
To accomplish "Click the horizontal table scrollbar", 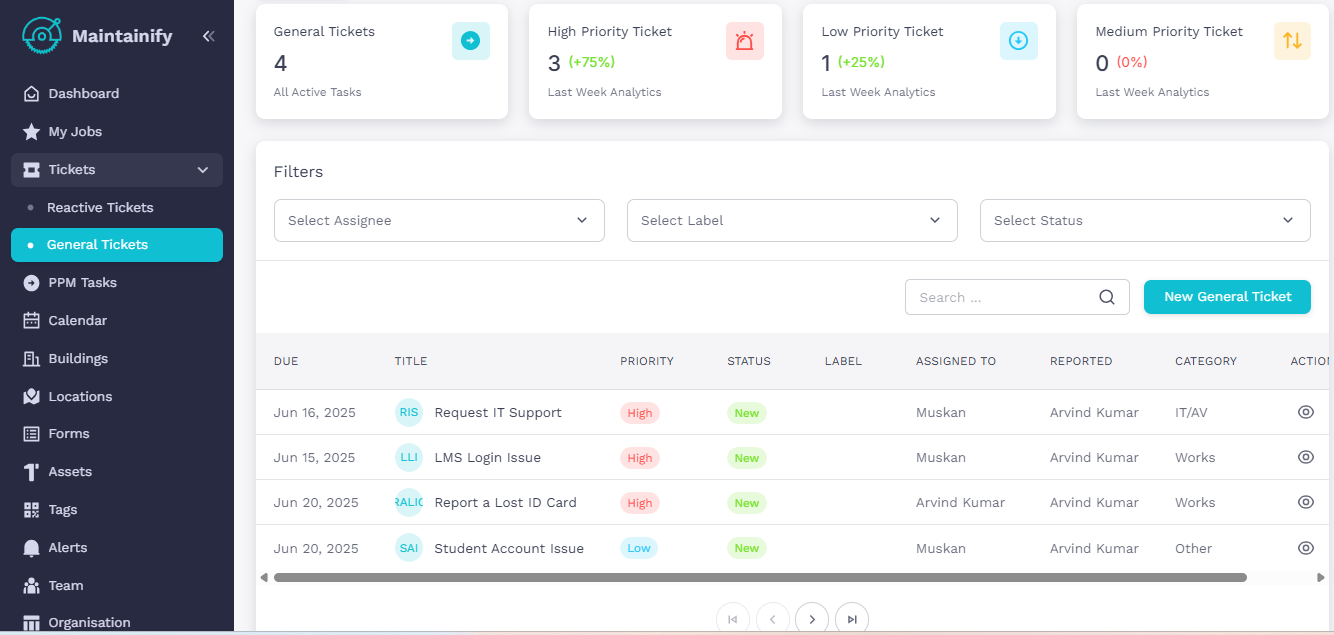I will [x=760, y=577].
